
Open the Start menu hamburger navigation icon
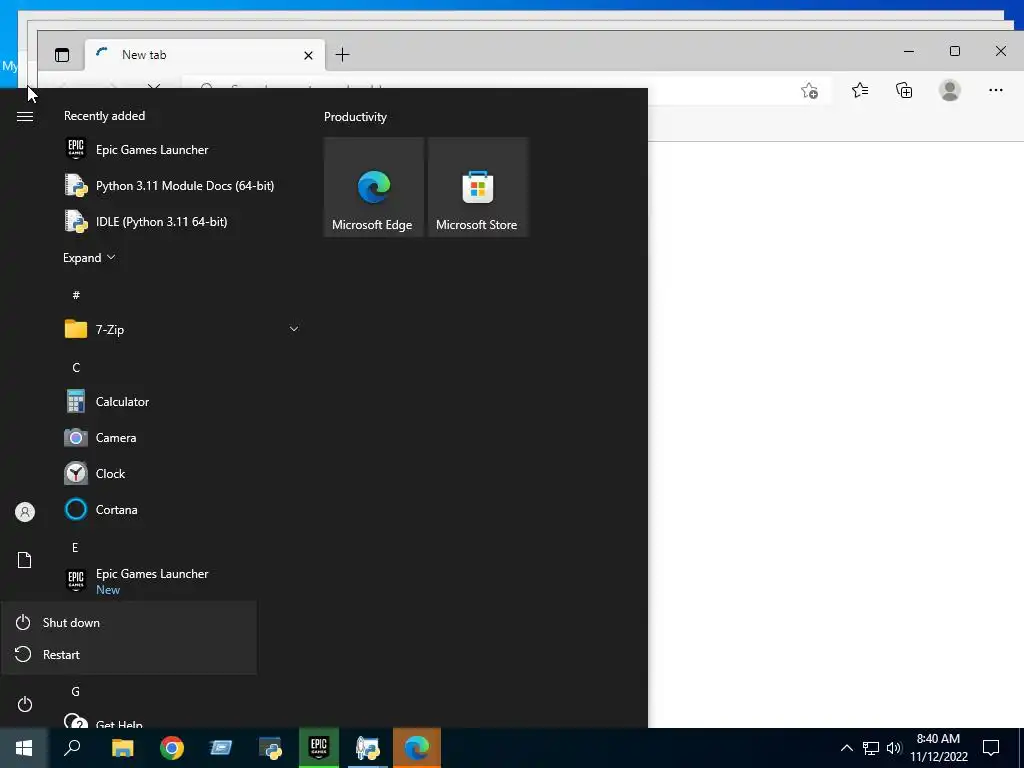(25, 116)
